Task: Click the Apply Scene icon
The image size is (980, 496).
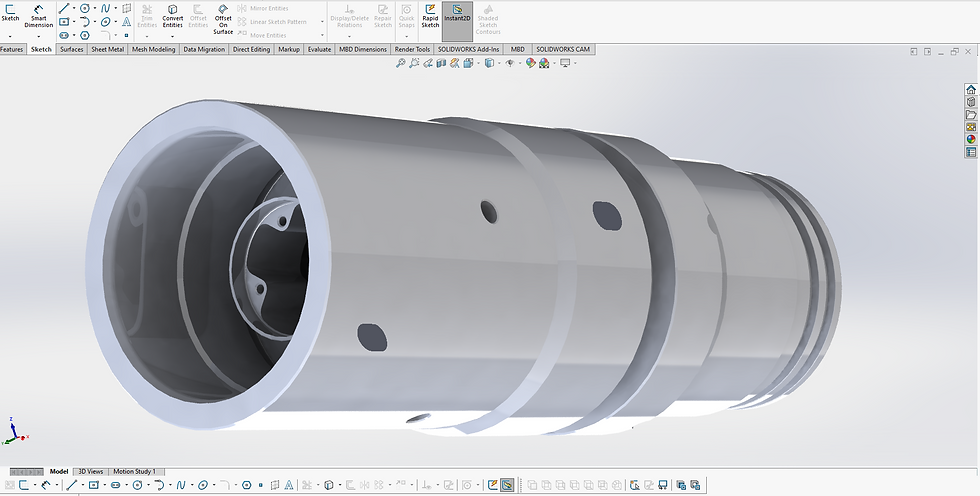Action: pyautogui.click(x=544, y=63)
